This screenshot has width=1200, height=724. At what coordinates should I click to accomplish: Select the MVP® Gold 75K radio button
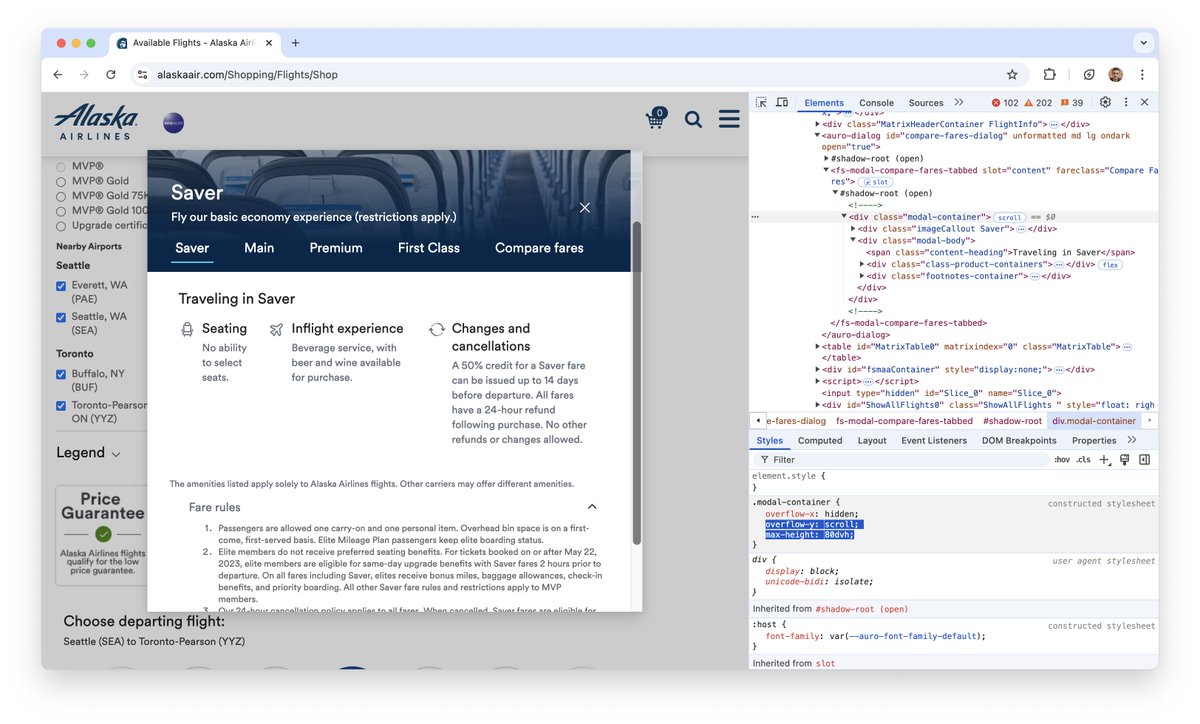[x=61, y=197]
